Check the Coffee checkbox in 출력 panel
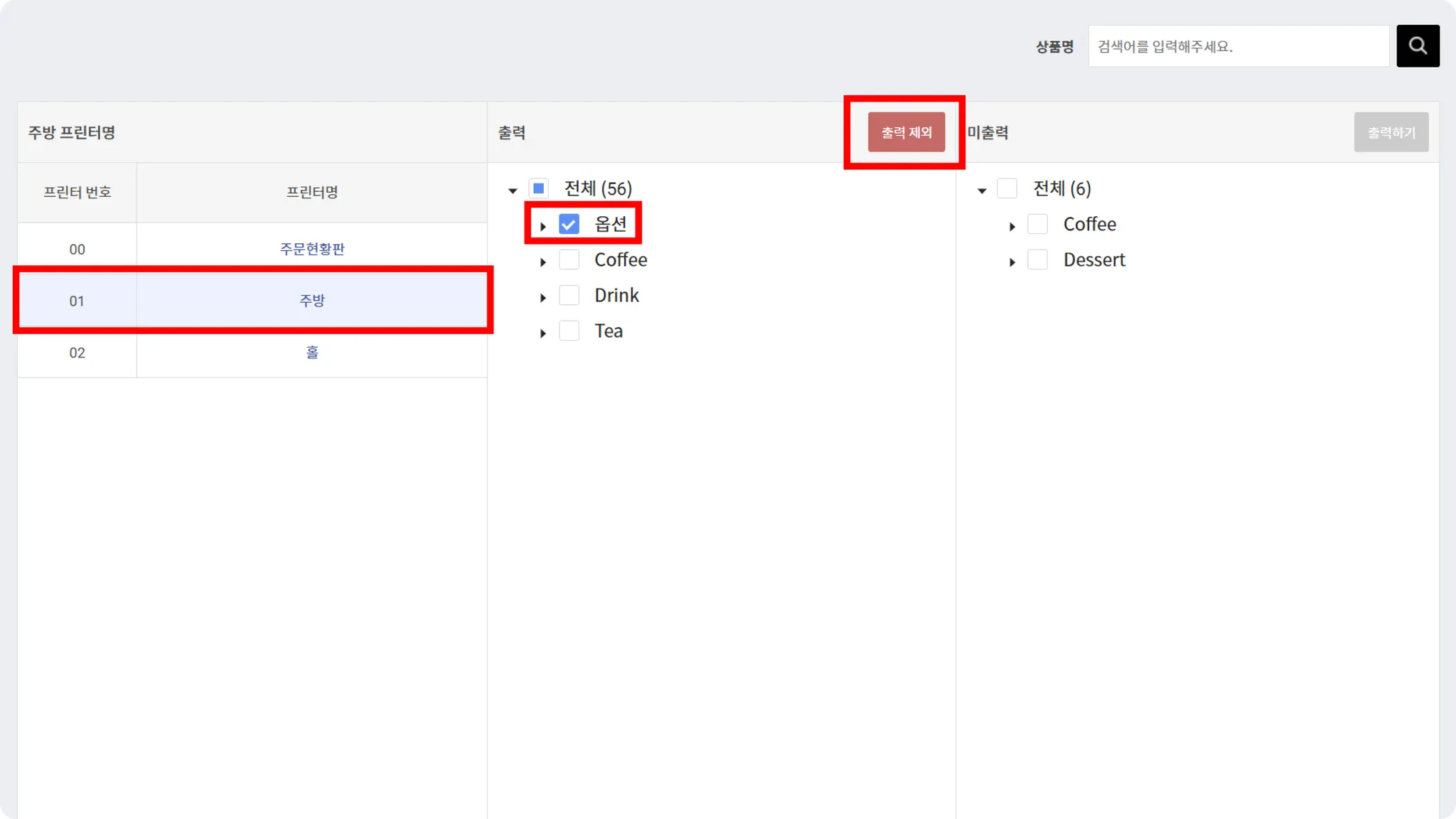 click(x=569, y=260)
